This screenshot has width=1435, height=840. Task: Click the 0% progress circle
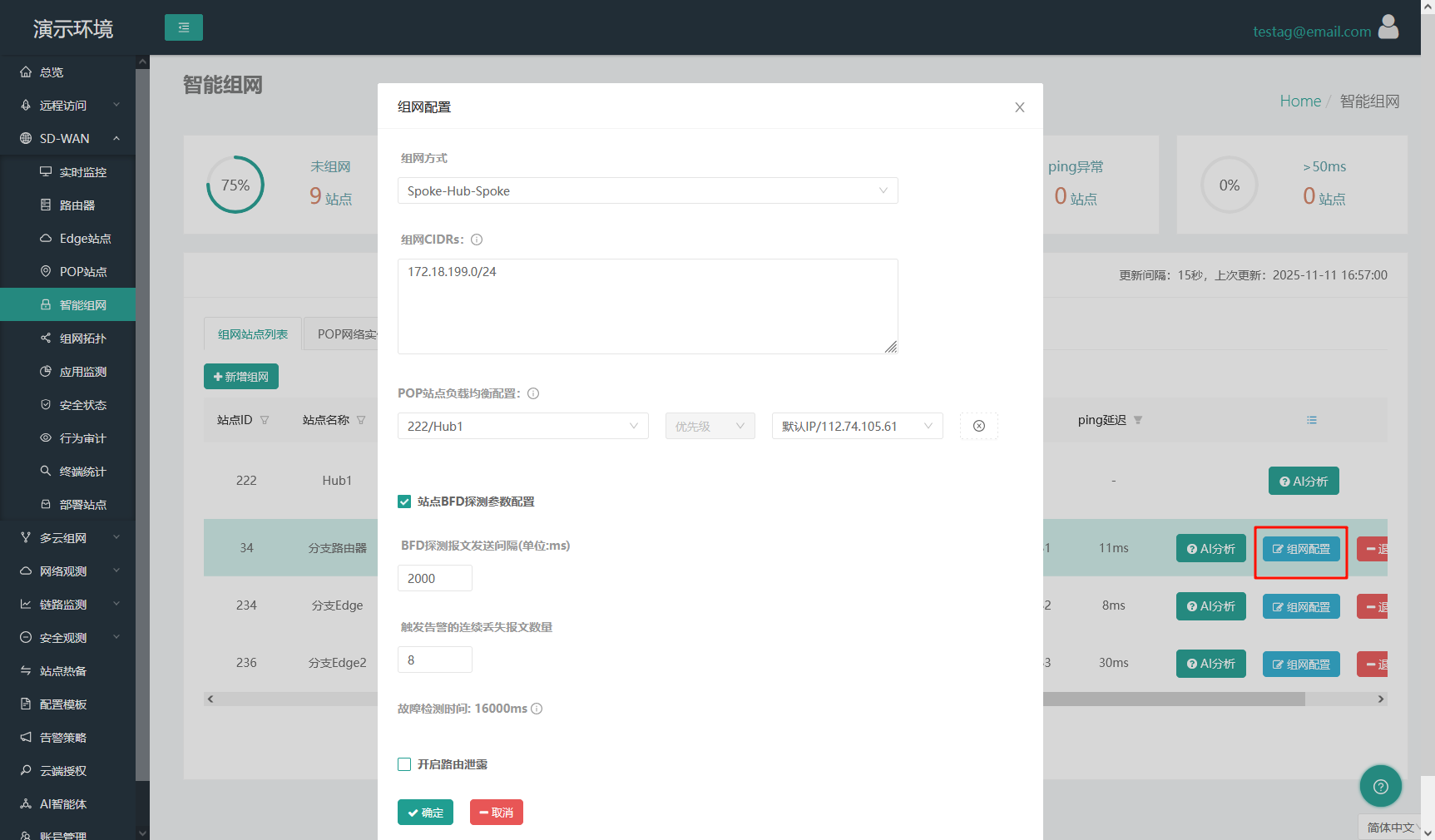(1230, 185)
